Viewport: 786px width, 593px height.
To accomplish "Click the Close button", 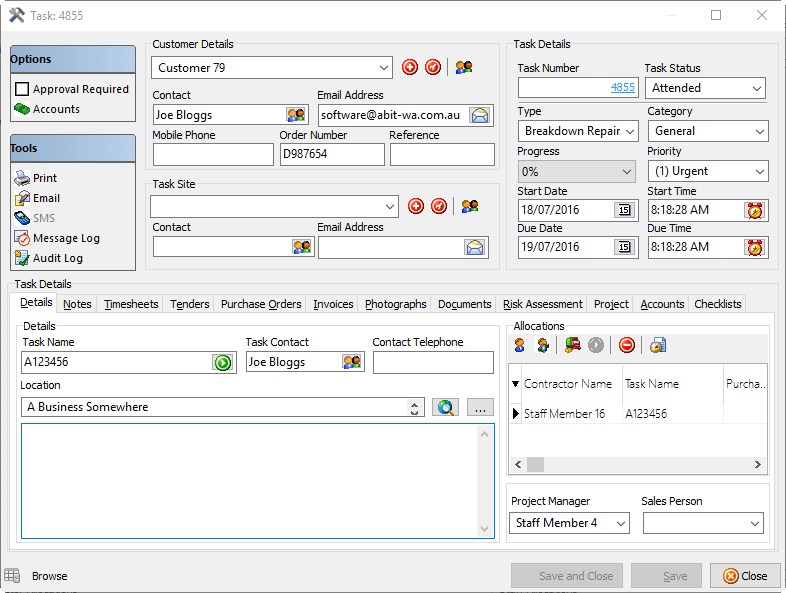I will coord(745,576).
